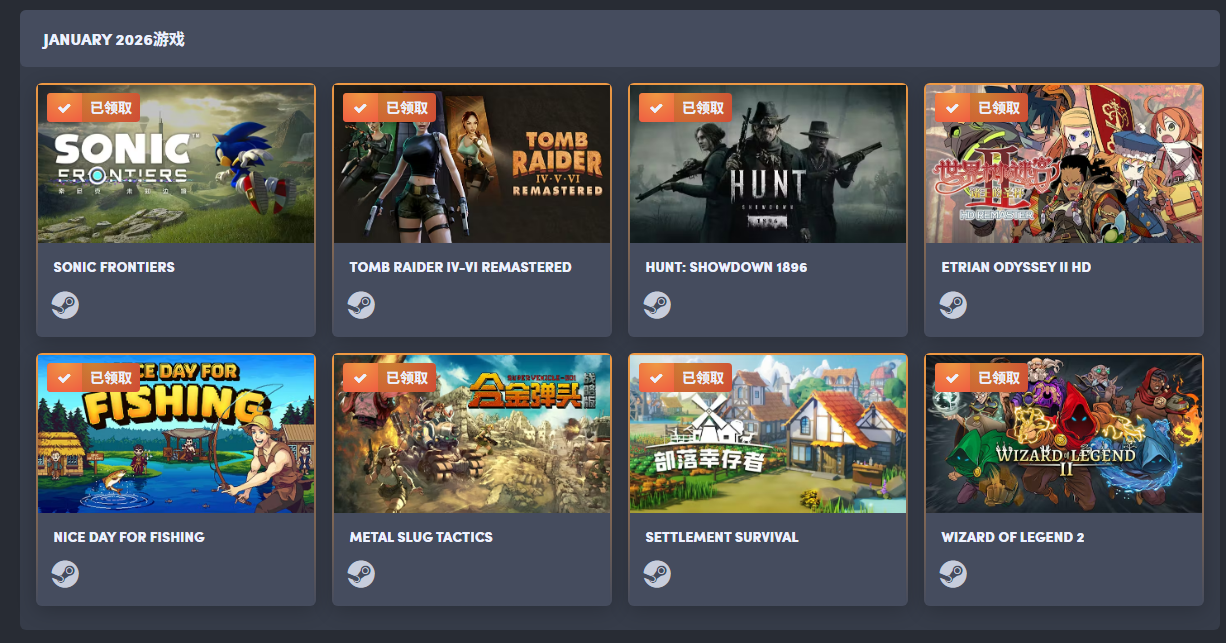Click the January 2026 games section header
Viewport: 1226px width, 643px height.
pyautogui.click(x=113, y=40)
